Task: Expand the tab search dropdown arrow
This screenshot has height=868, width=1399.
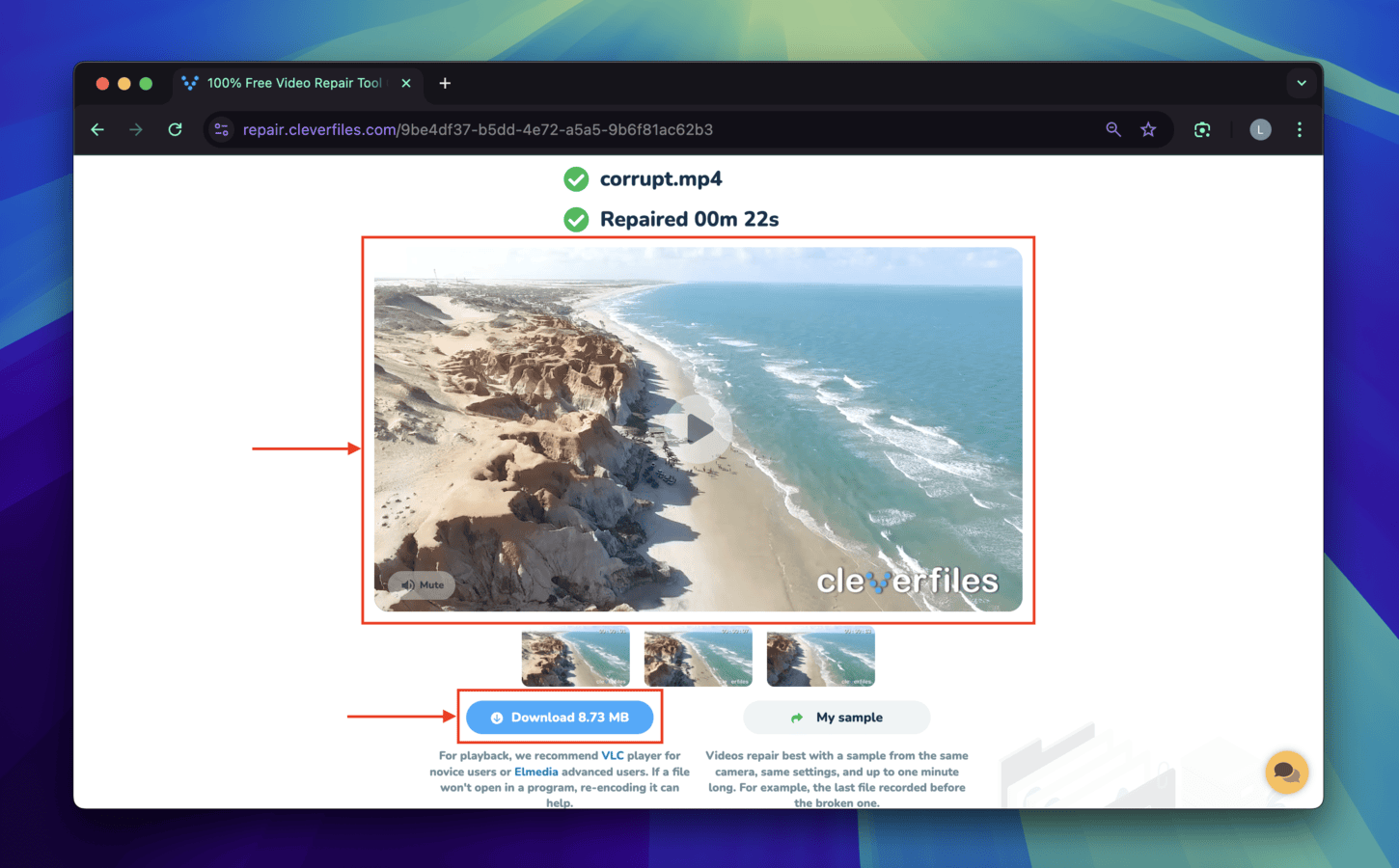Action: [1302, 83]
